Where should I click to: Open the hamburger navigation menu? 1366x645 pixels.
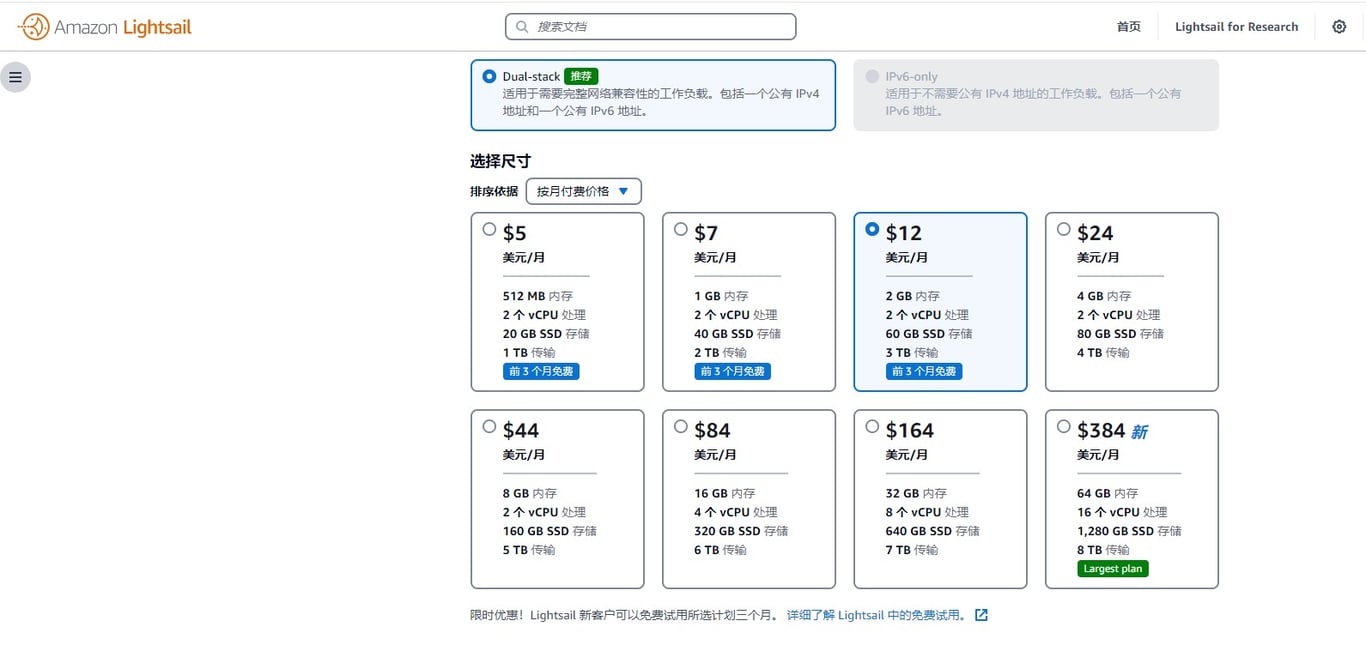pos(15,77)
